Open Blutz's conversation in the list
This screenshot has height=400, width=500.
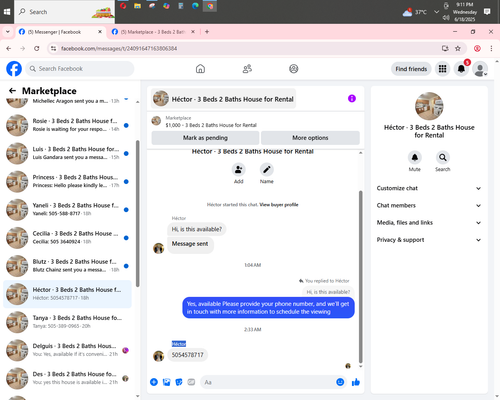point(67,266)
